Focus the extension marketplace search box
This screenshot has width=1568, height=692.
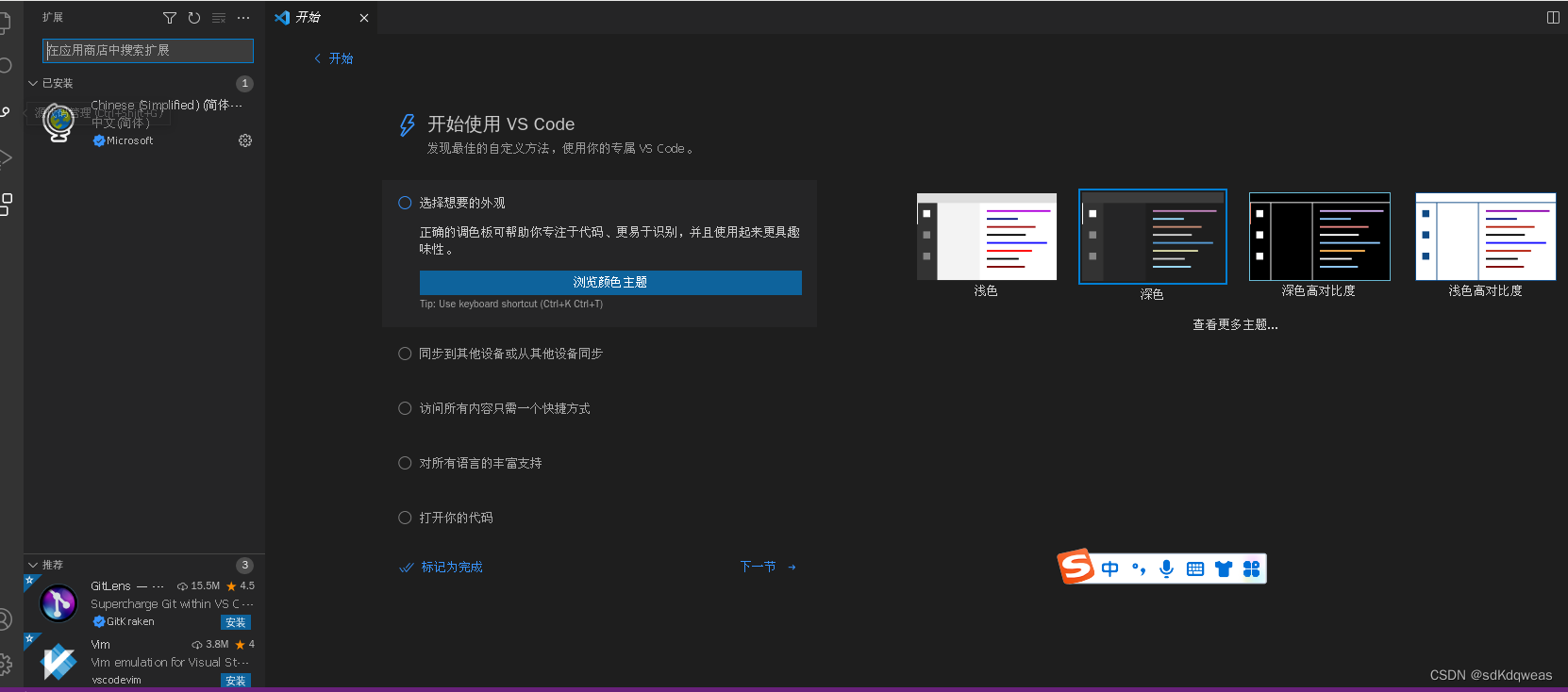tap(148, 51)
